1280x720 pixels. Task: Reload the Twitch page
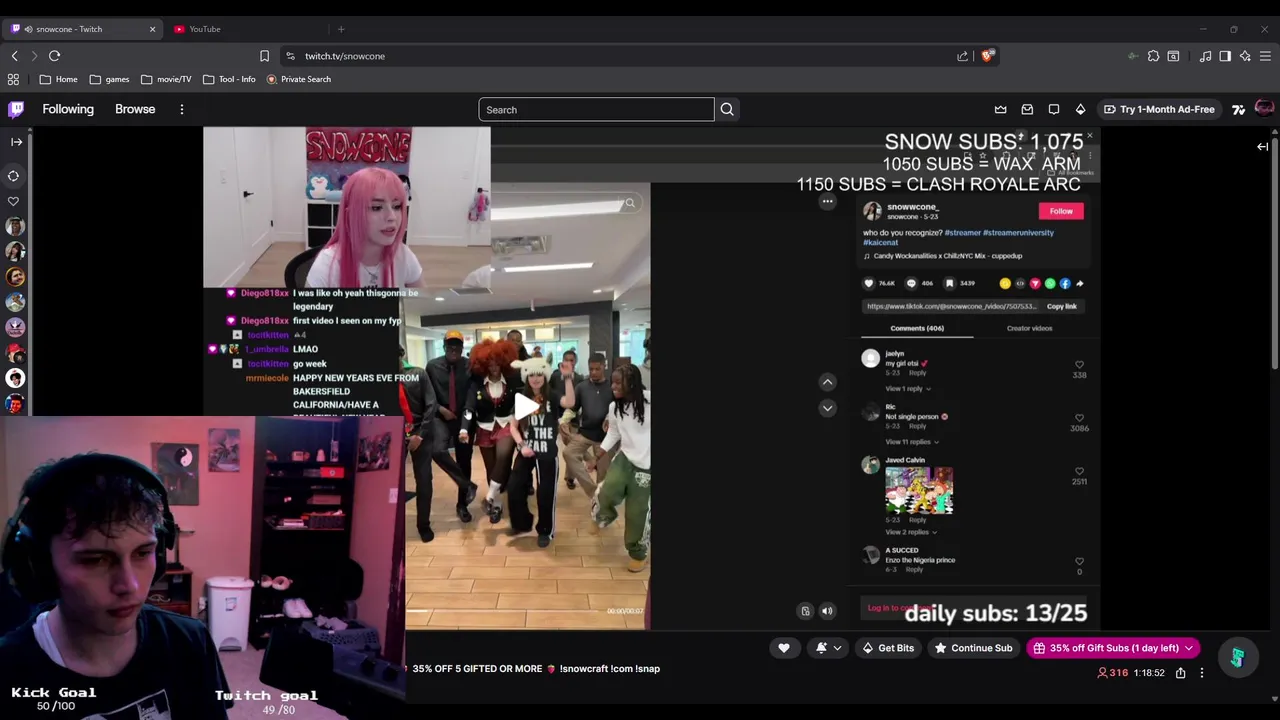click(x=54, y=56)
